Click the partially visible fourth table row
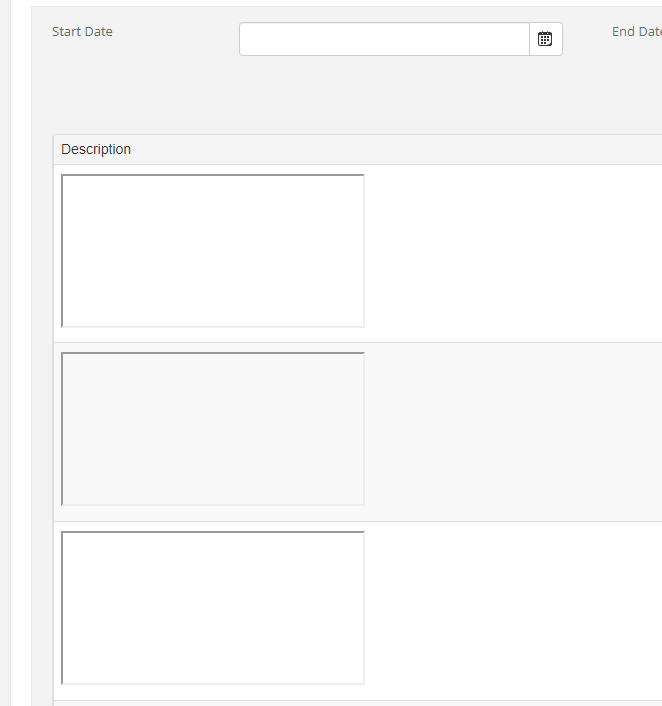 tap(350, 703)
